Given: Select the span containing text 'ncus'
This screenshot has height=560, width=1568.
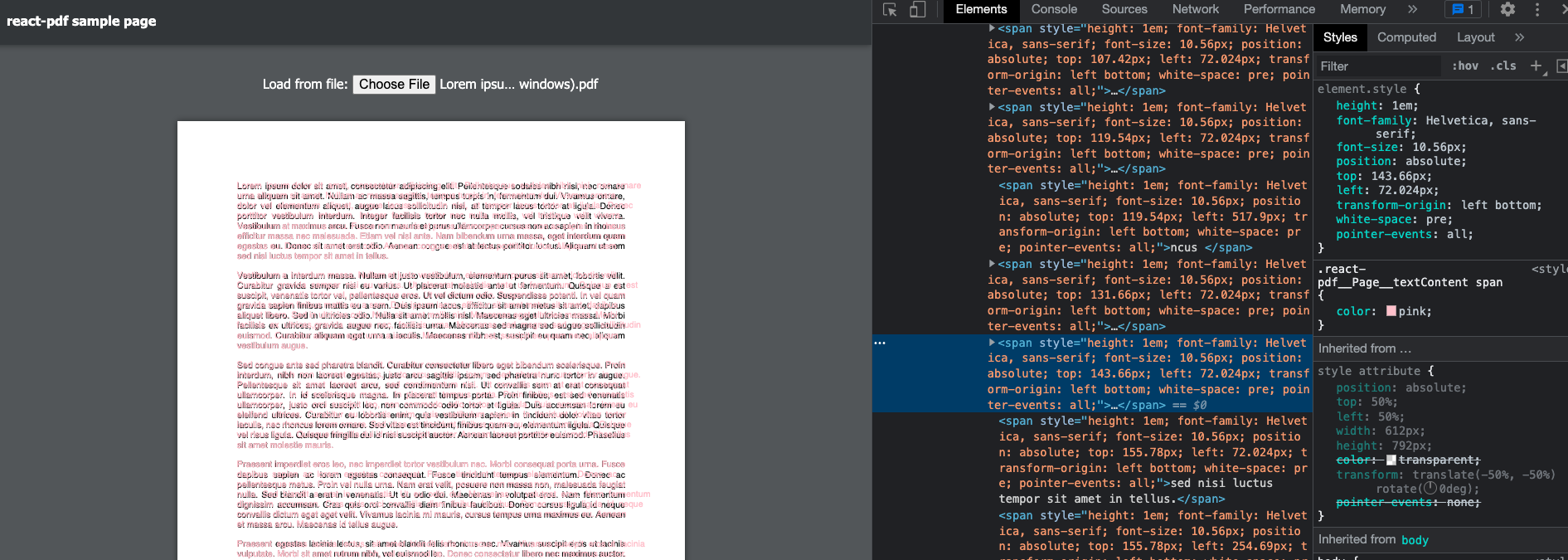Looking at the screenshot, I should (x=1153, y=217).
